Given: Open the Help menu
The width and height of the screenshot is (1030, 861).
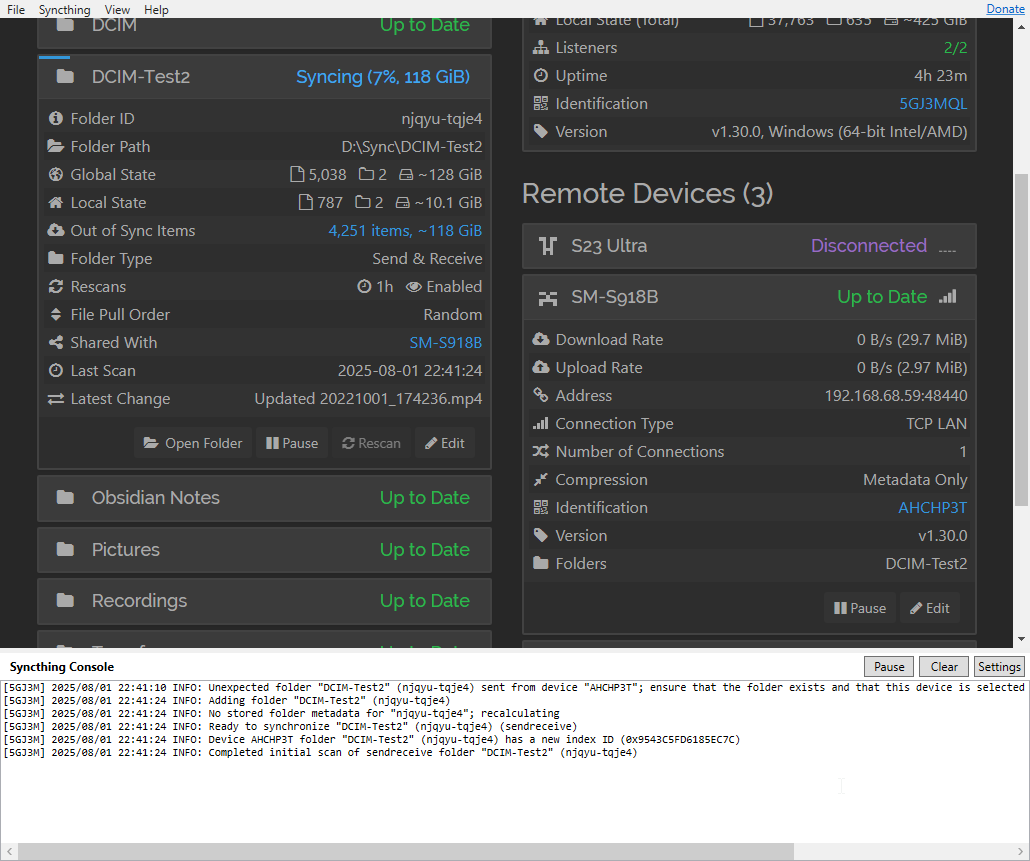Looking at the screenshot, I should click(x=156, y=9).
